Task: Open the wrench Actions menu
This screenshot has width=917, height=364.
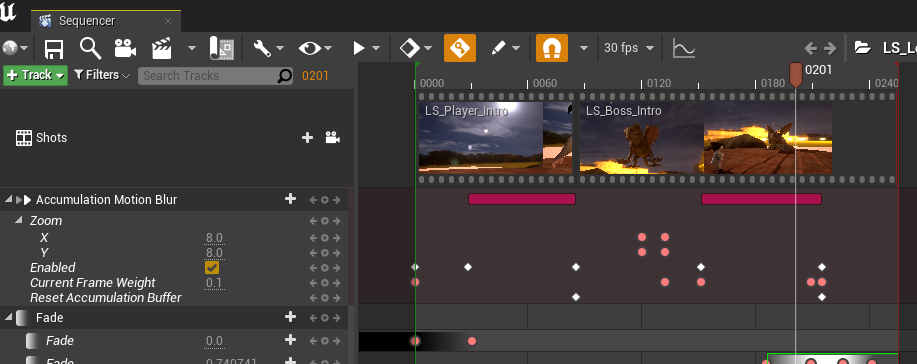Action: tap(268, 49)
